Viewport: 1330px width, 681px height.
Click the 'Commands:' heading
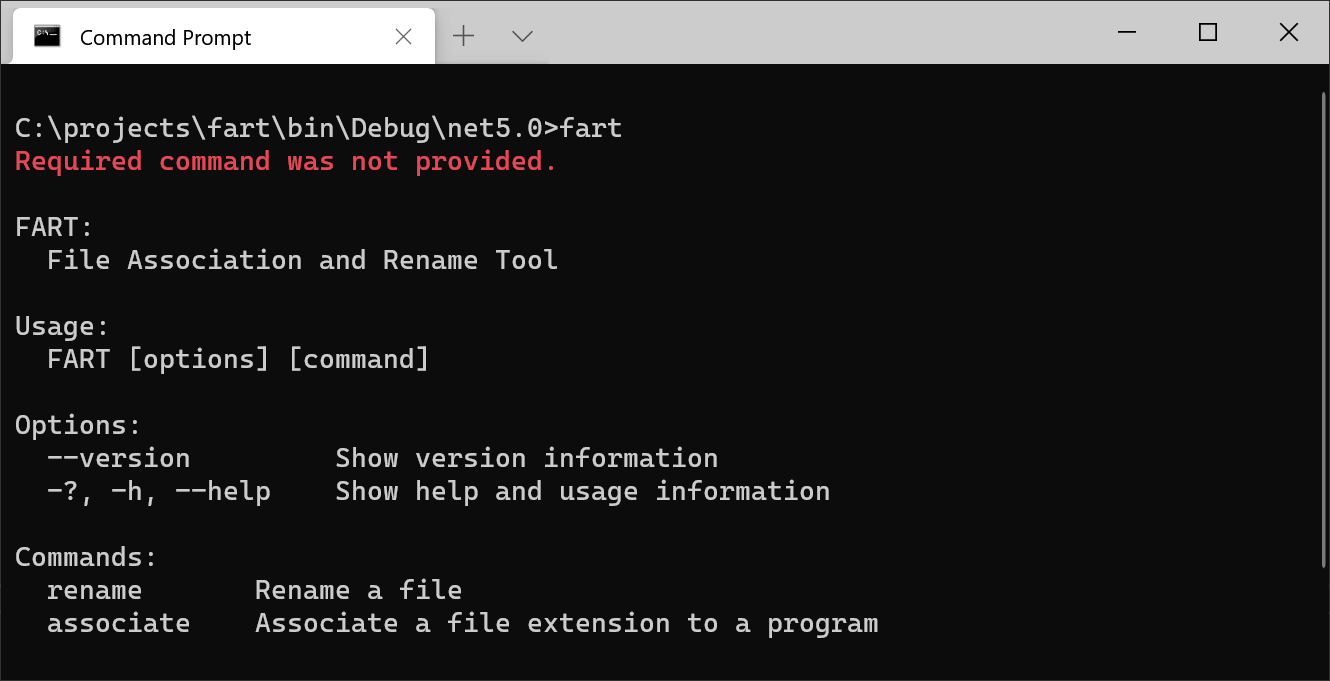[x=86, y=557]
